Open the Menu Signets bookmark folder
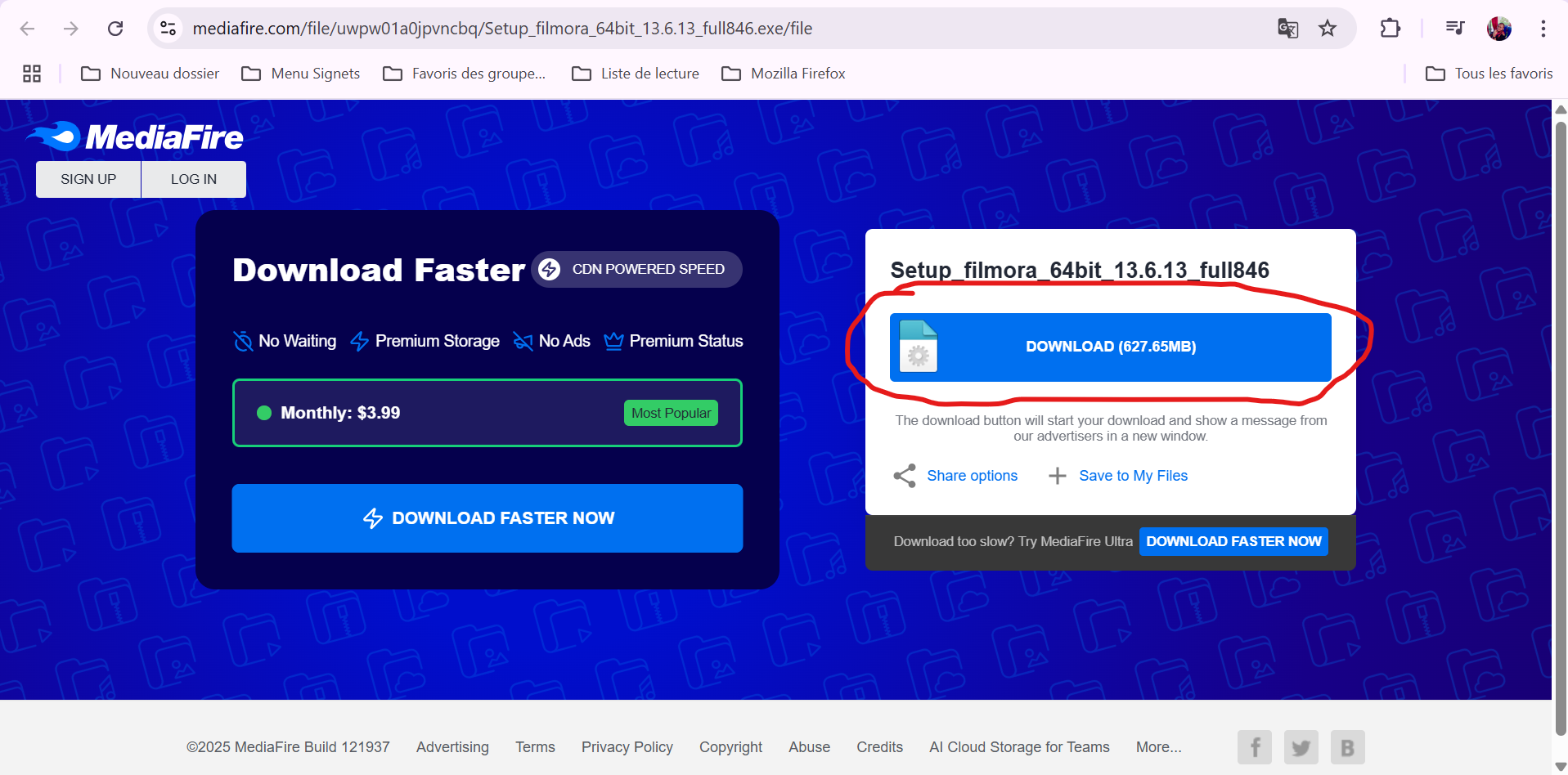Viewport: 1568px width, 775px height. (301, 74)
